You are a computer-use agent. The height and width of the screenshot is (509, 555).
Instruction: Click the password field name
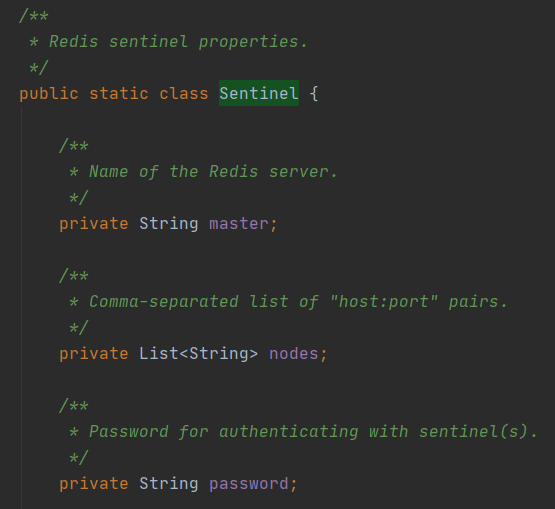249,484
